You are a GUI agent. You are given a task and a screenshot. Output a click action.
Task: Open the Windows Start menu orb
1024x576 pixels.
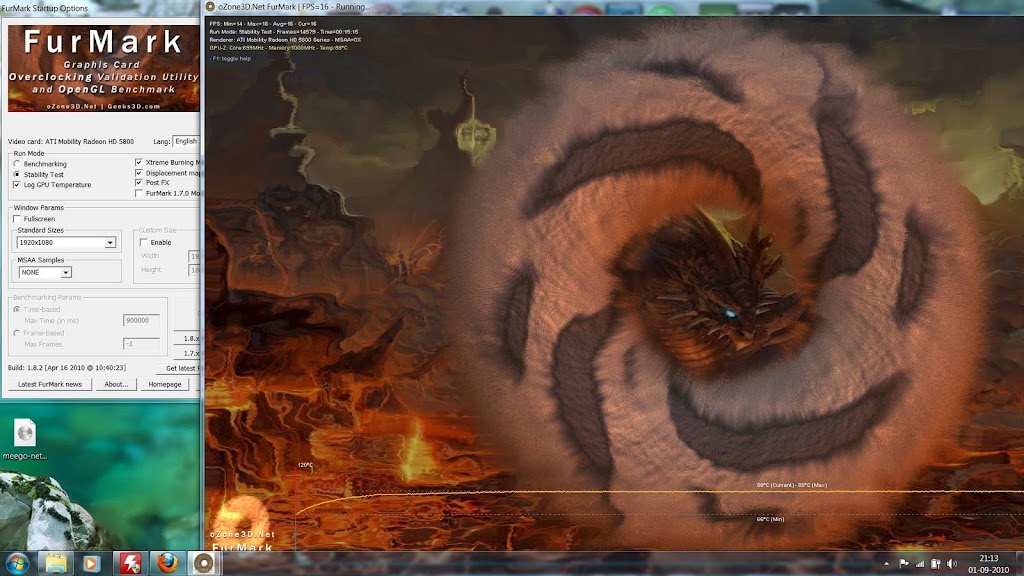point(18,563)
